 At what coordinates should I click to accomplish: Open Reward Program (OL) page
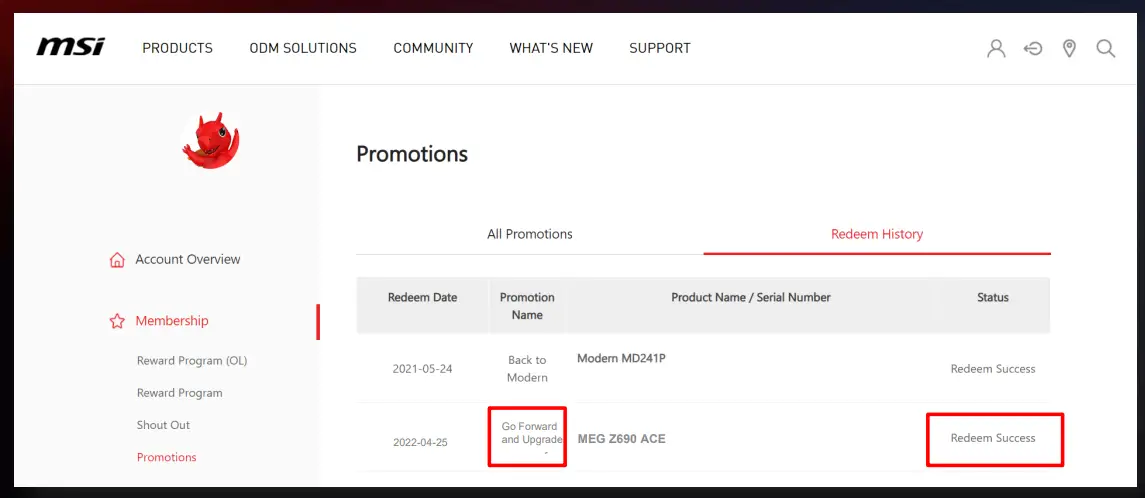click(192, 361)
